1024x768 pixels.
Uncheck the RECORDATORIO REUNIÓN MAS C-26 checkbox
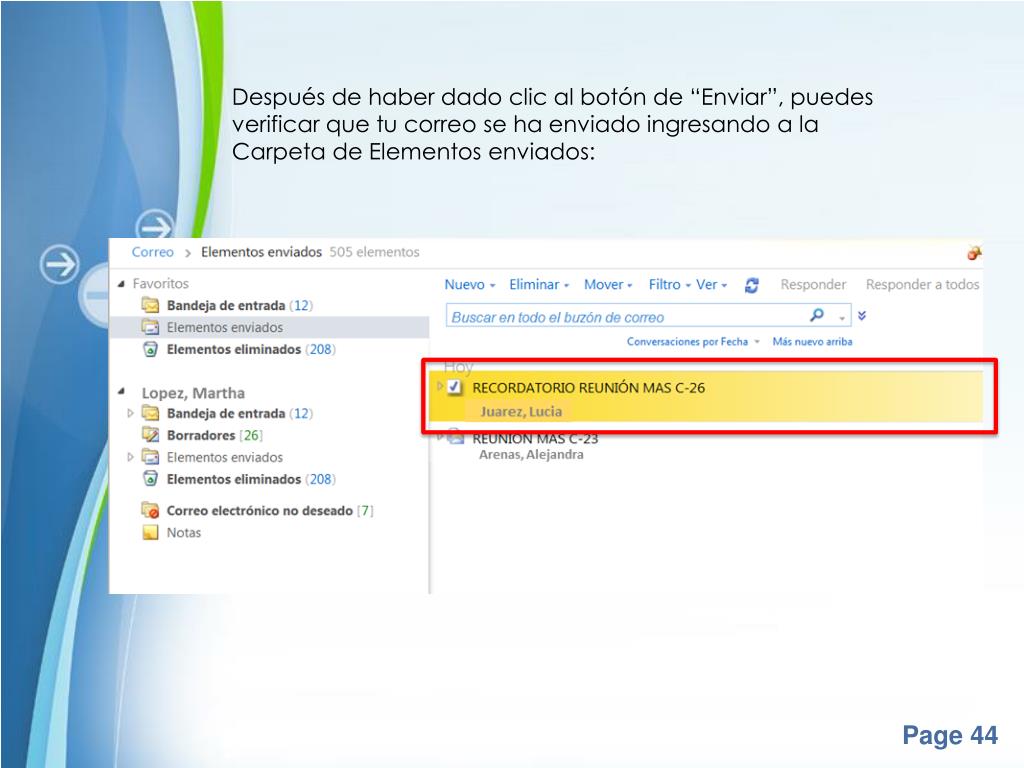tap(455, 387)
